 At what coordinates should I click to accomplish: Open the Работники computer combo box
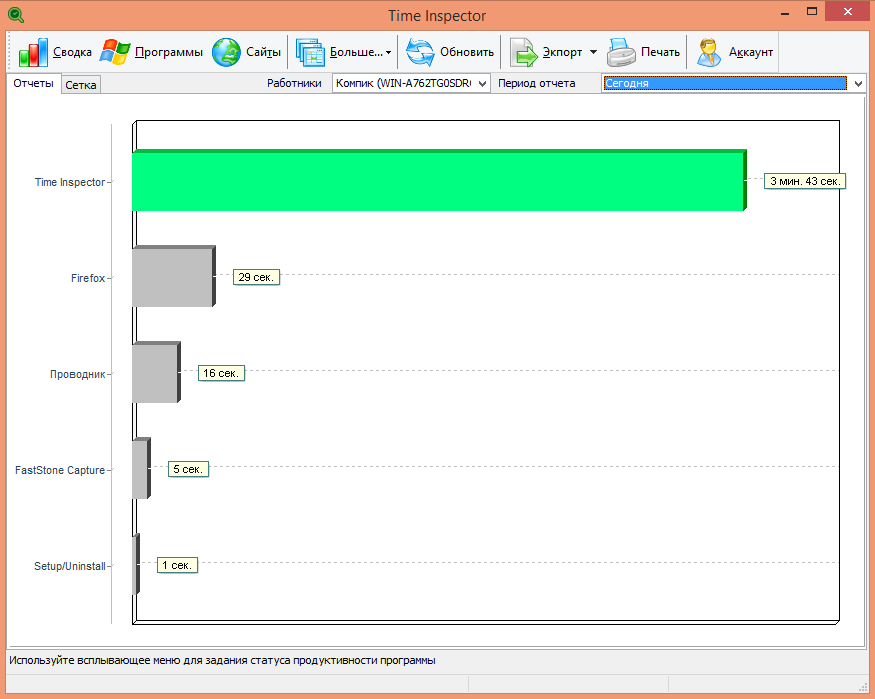(x=411, y=83)
